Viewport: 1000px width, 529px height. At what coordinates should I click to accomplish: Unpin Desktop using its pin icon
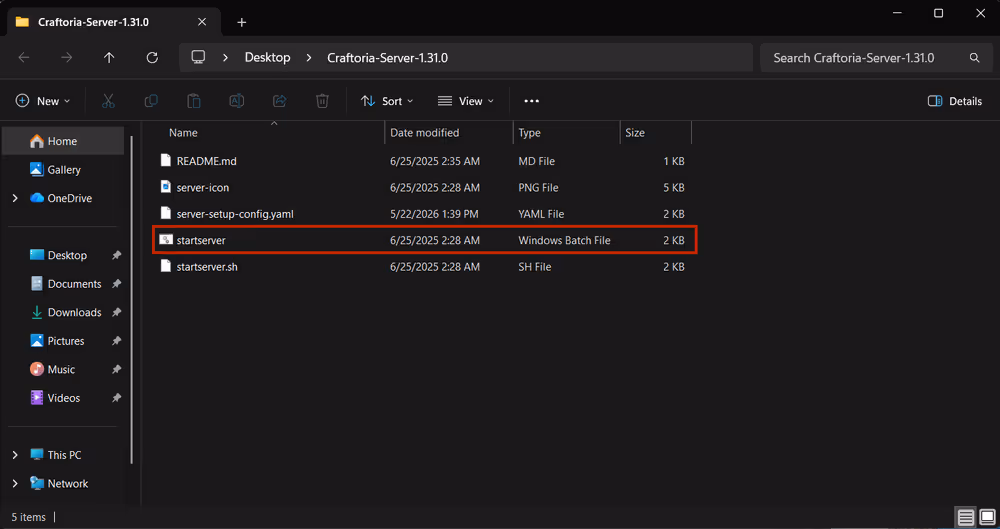116,255
